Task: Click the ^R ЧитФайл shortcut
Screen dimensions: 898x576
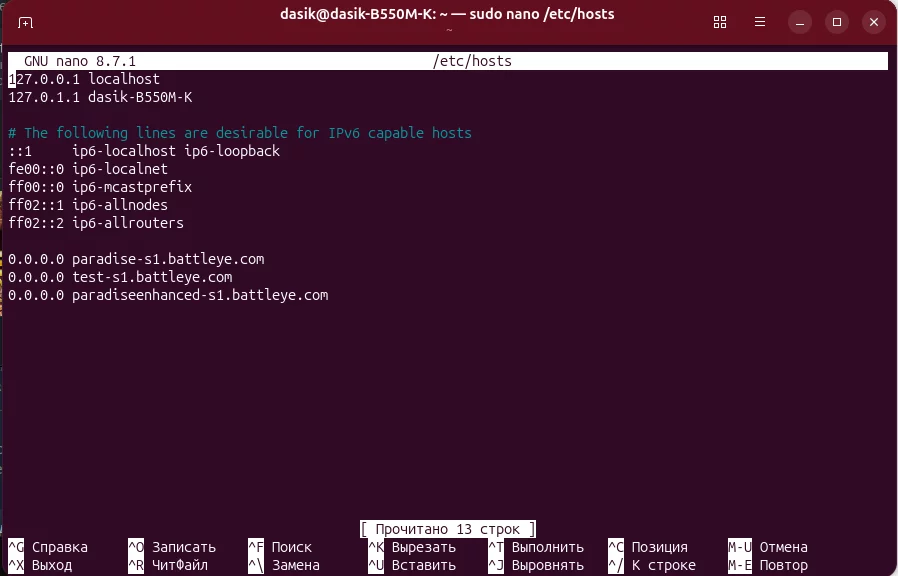Action: tap(168, 566)
